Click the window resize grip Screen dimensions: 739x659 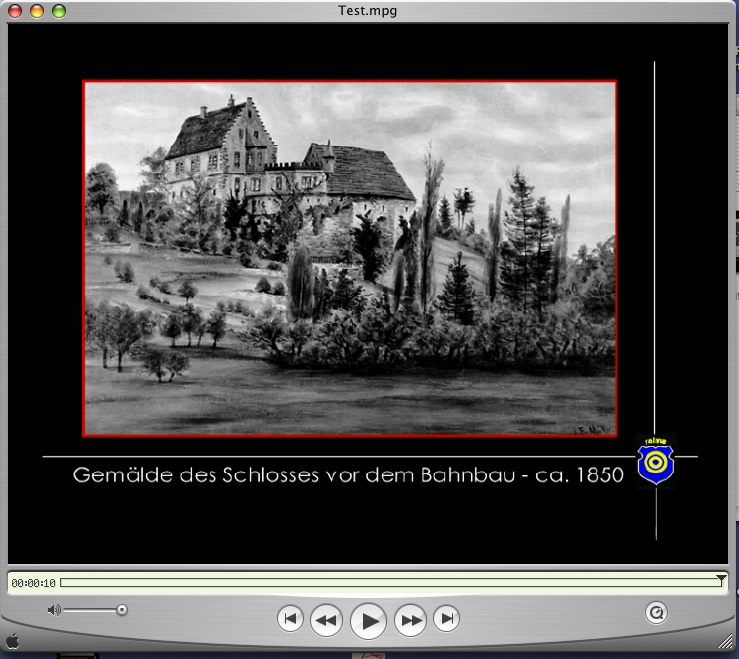point(725,641)
